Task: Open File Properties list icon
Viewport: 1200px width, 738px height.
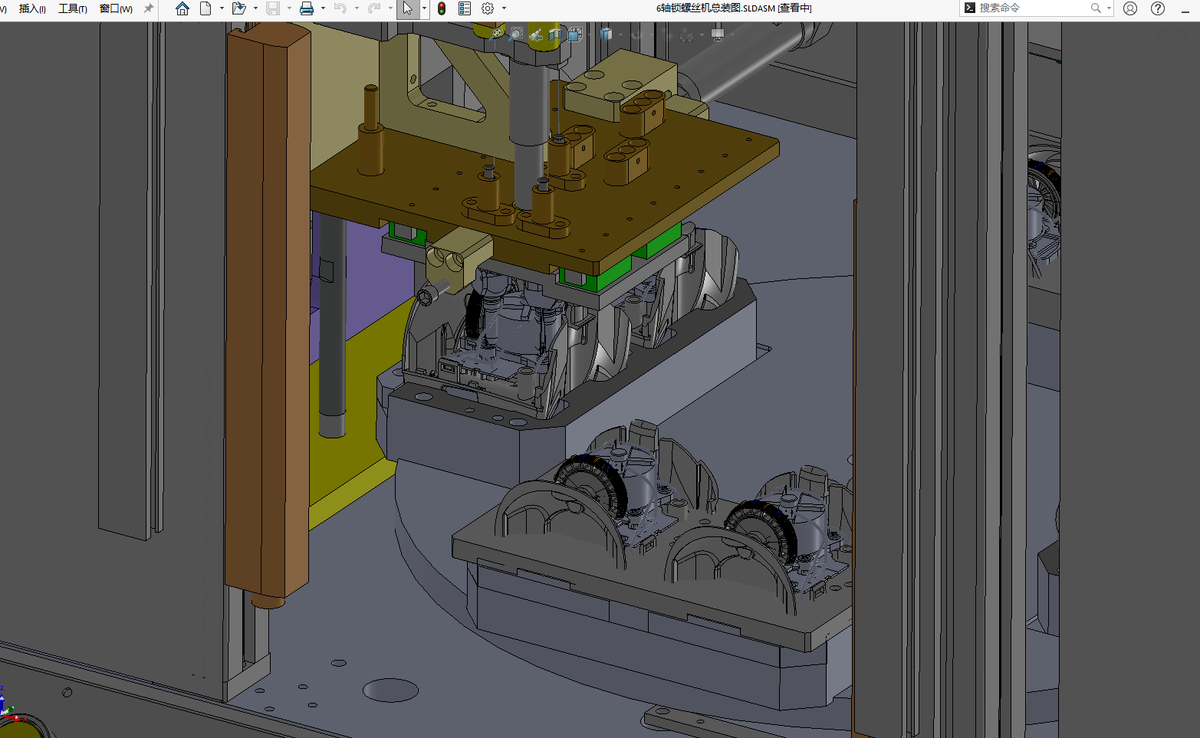Action: click(465, 8)
